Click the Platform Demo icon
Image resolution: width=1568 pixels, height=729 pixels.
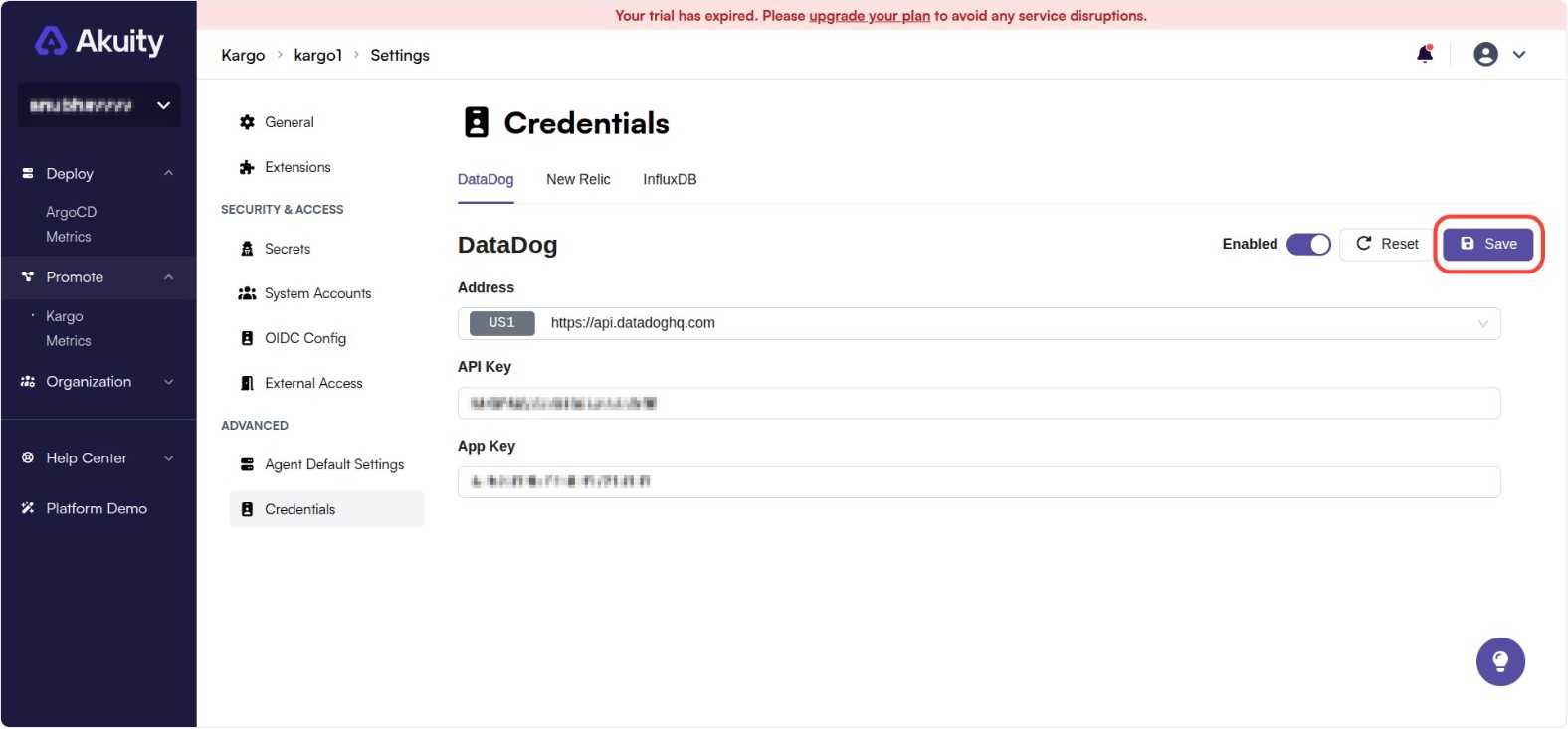[x=26, y=508]
